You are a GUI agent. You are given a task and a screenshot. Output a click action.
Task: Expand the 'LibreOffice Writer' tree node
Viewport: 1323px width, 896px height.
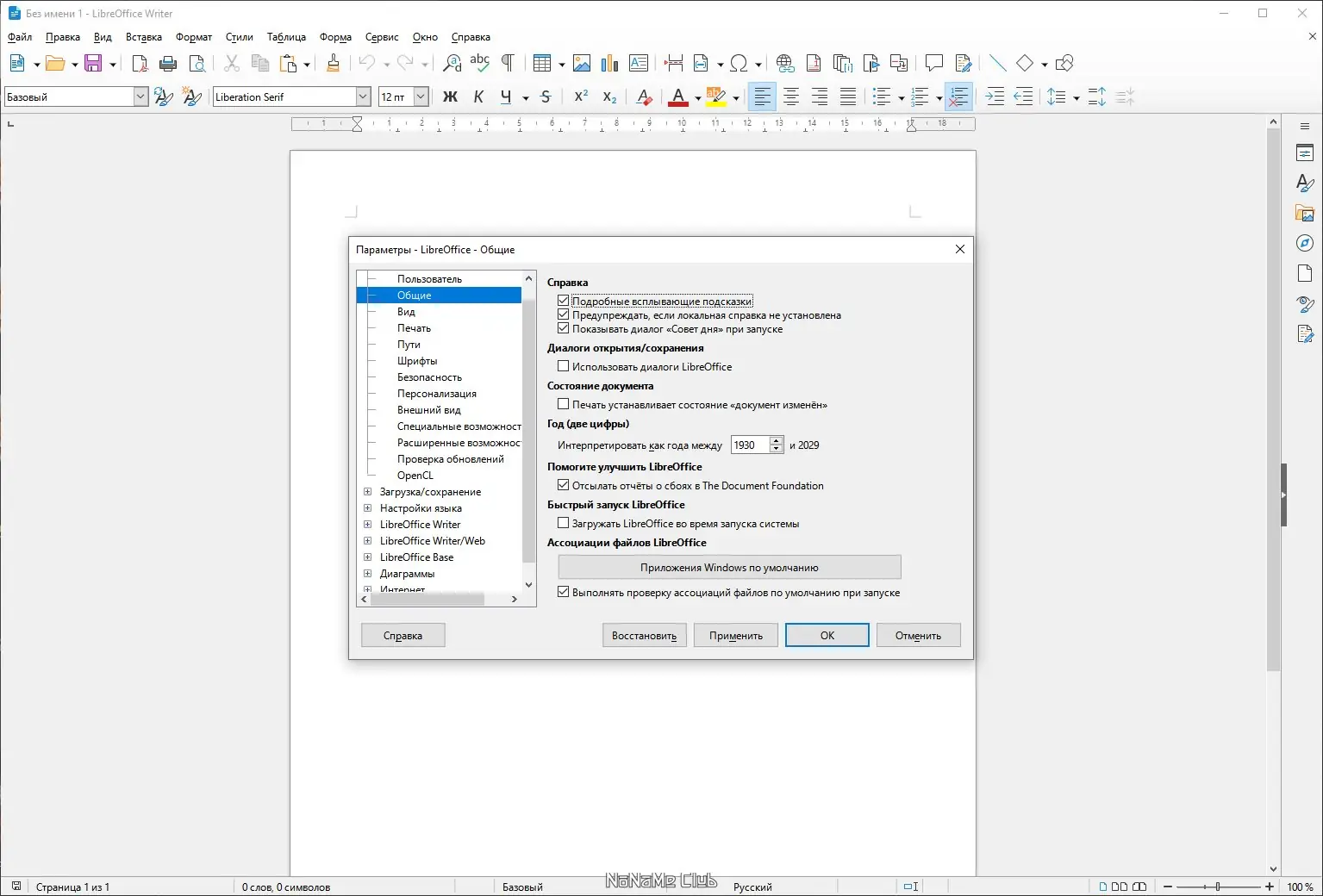[x=368, y=525]
